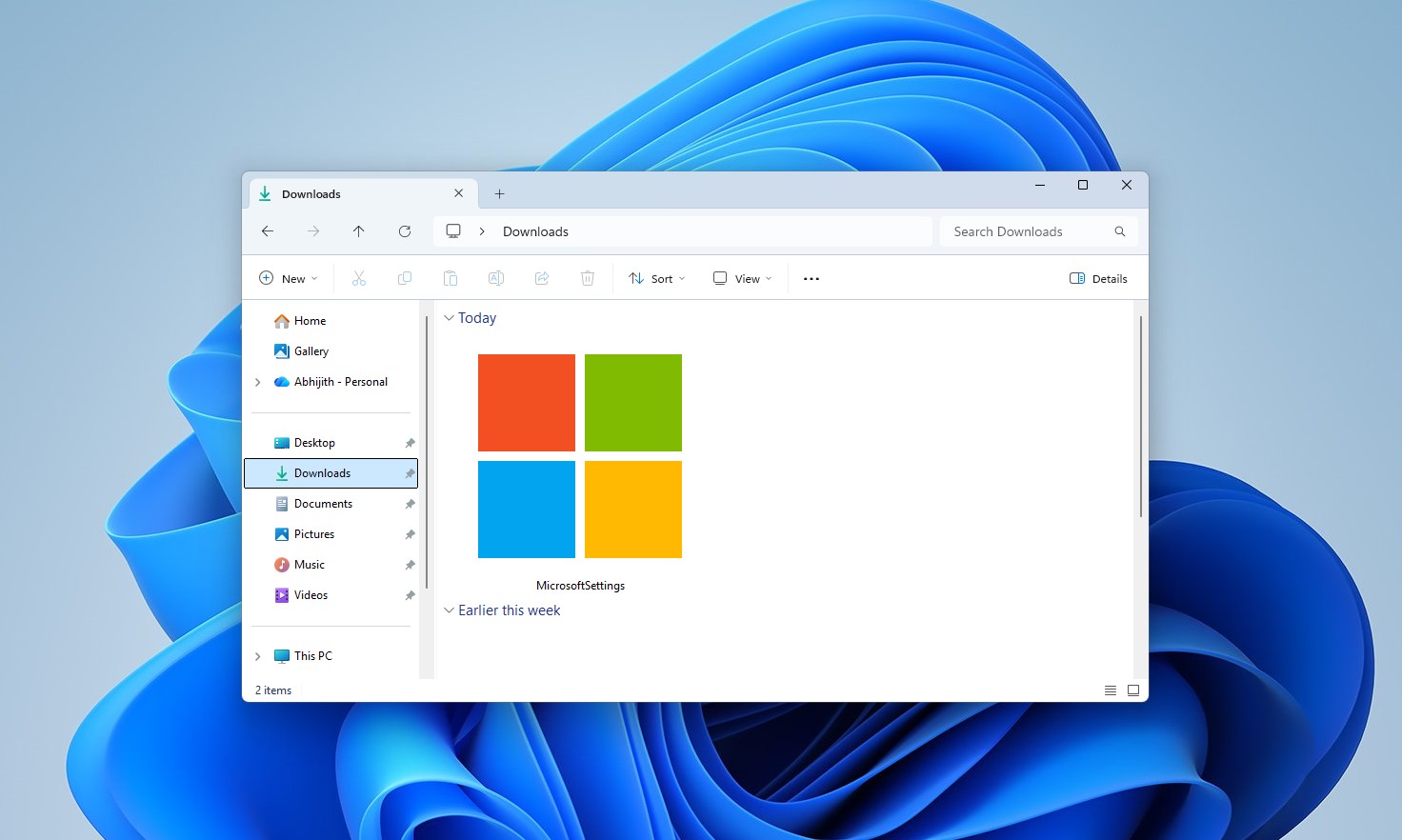Open the See more ellipsis menu
This screenshot has width=1402, height=840.
[x=811, y=279]
